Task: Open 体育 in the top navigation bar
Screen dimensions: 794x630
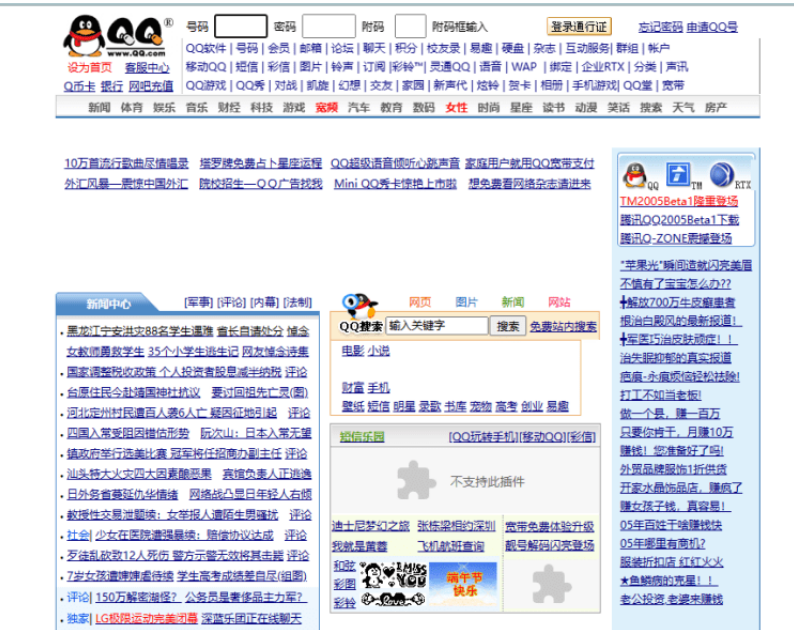Action: pyautogui.click(x=131, y=107)
